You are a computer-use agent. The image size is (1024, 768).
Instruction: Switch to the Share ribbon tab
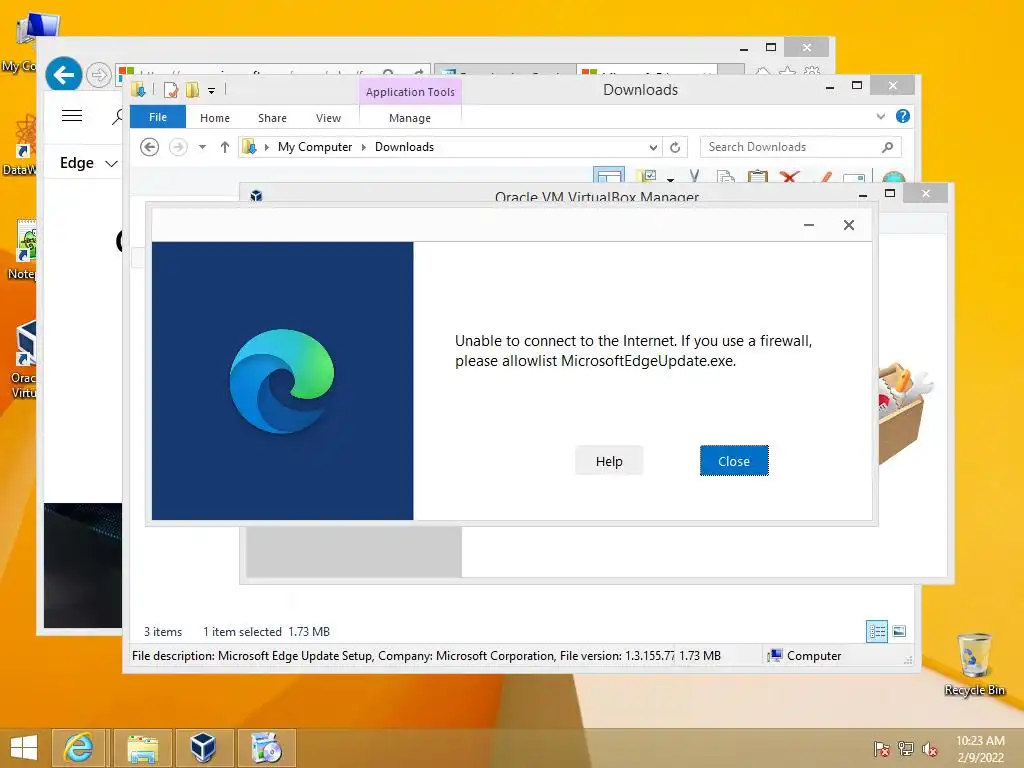click(272, 118)
